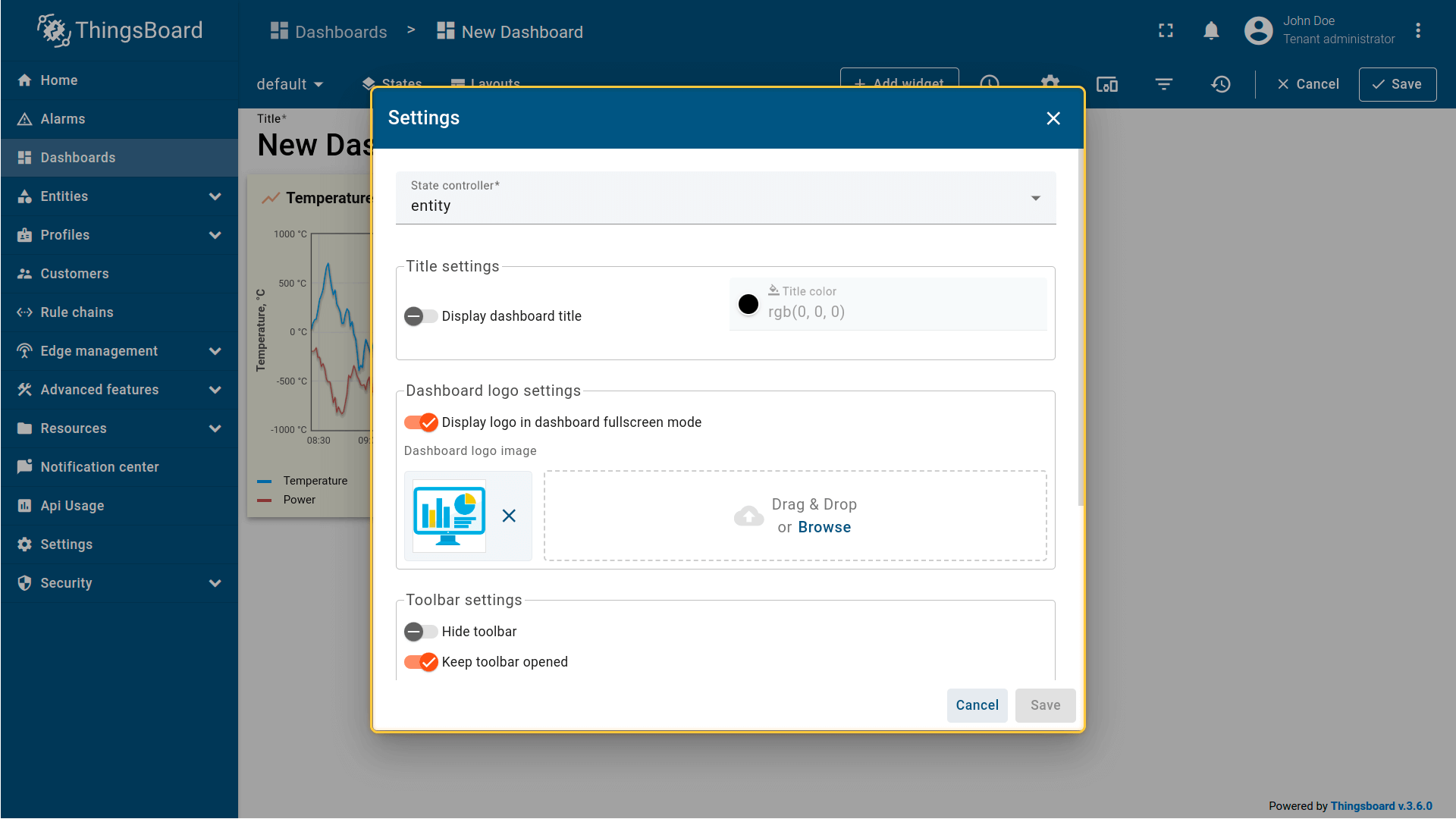The height and width of the screenshot is (819, 1456).
Task: Click the version history clock icon
Action: [1221, 84]
